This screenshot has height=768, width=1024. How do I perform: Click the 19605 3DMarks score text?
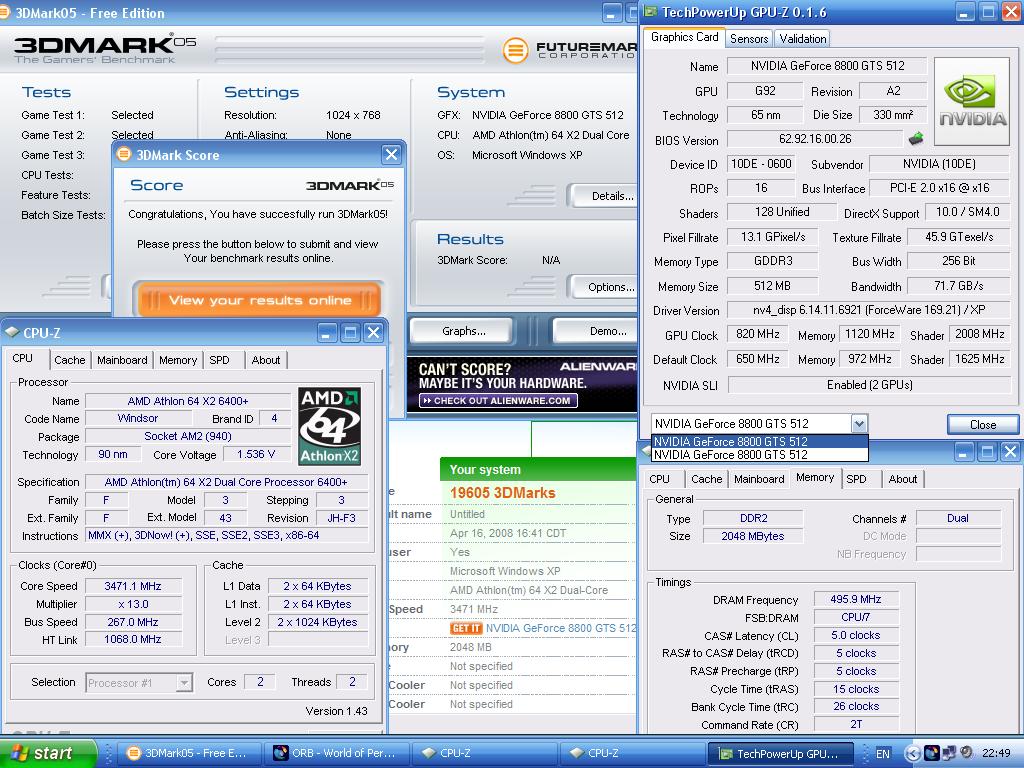[x=502, y=493]
